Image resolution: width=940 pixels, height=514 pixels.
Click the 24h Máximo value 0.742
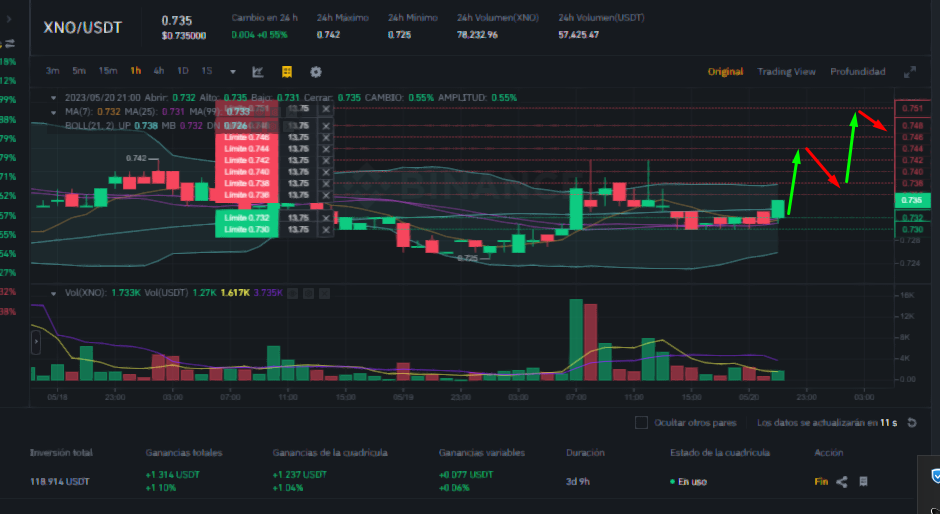(x=329, y=35)
